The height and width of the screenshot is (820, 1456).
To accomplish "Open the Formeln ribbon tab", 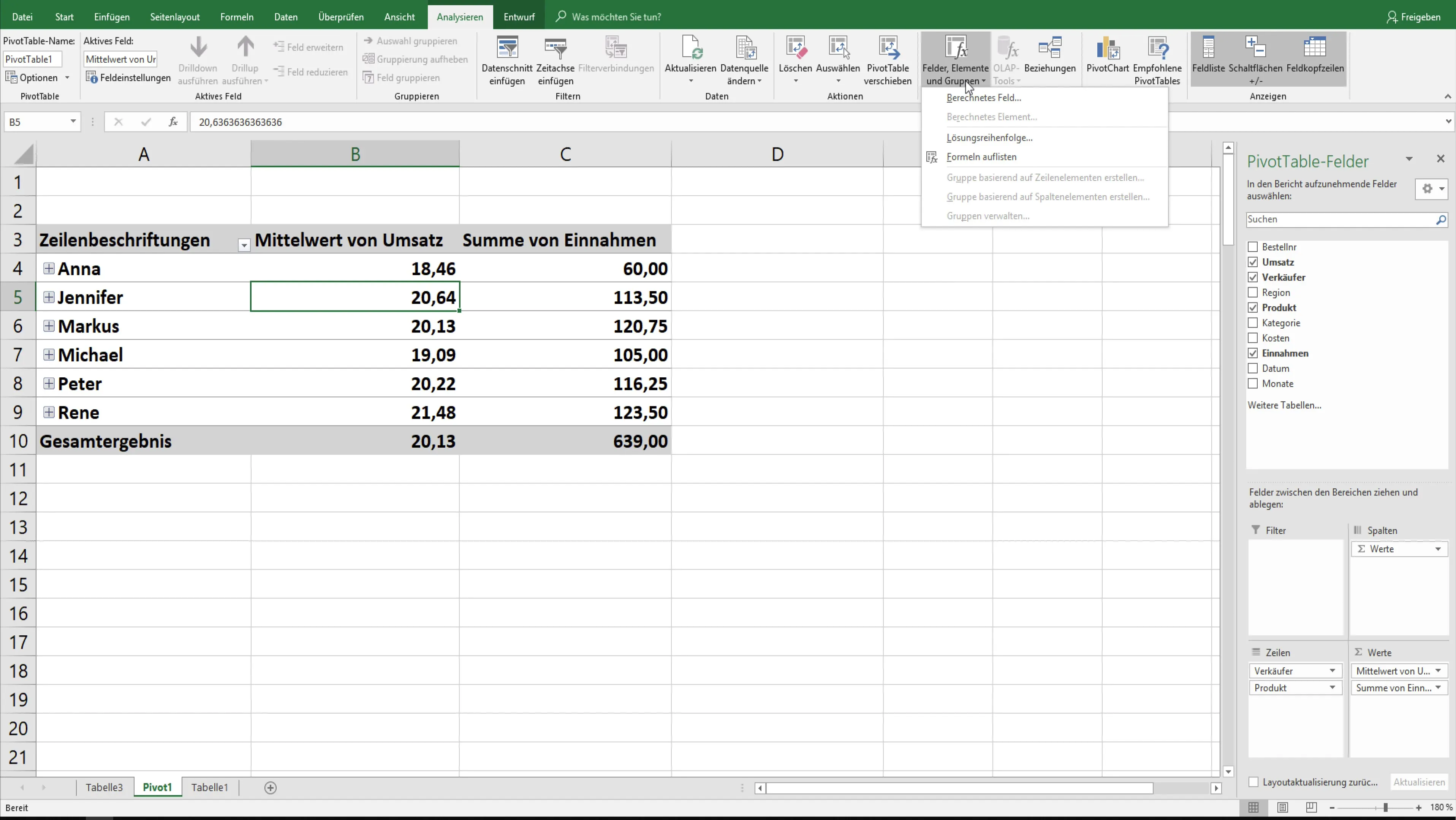I will (x=237, y=17).
